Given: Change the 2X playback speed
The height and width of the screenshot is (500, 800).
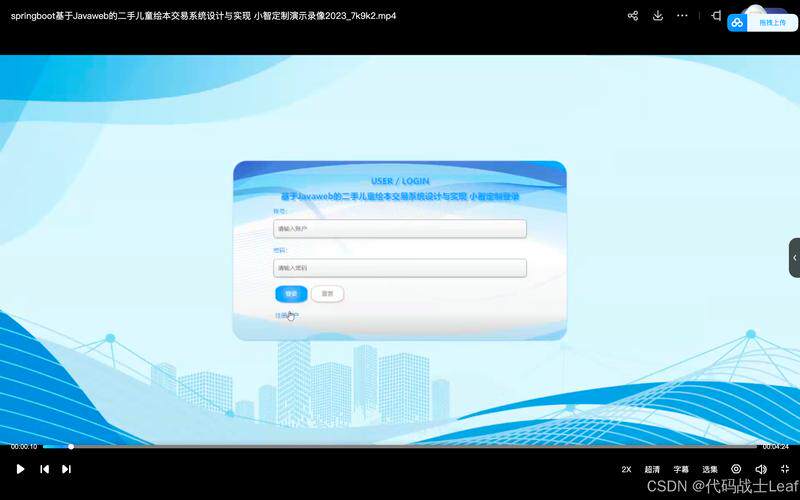Looking at the screenshot, I should (x=627, y=469).
